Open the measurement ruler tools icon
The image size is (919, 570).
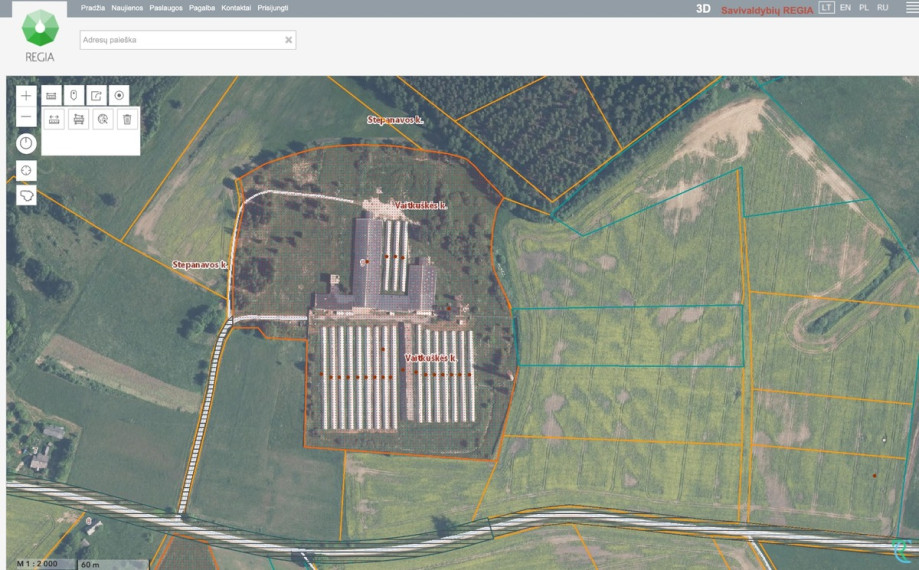52,95
